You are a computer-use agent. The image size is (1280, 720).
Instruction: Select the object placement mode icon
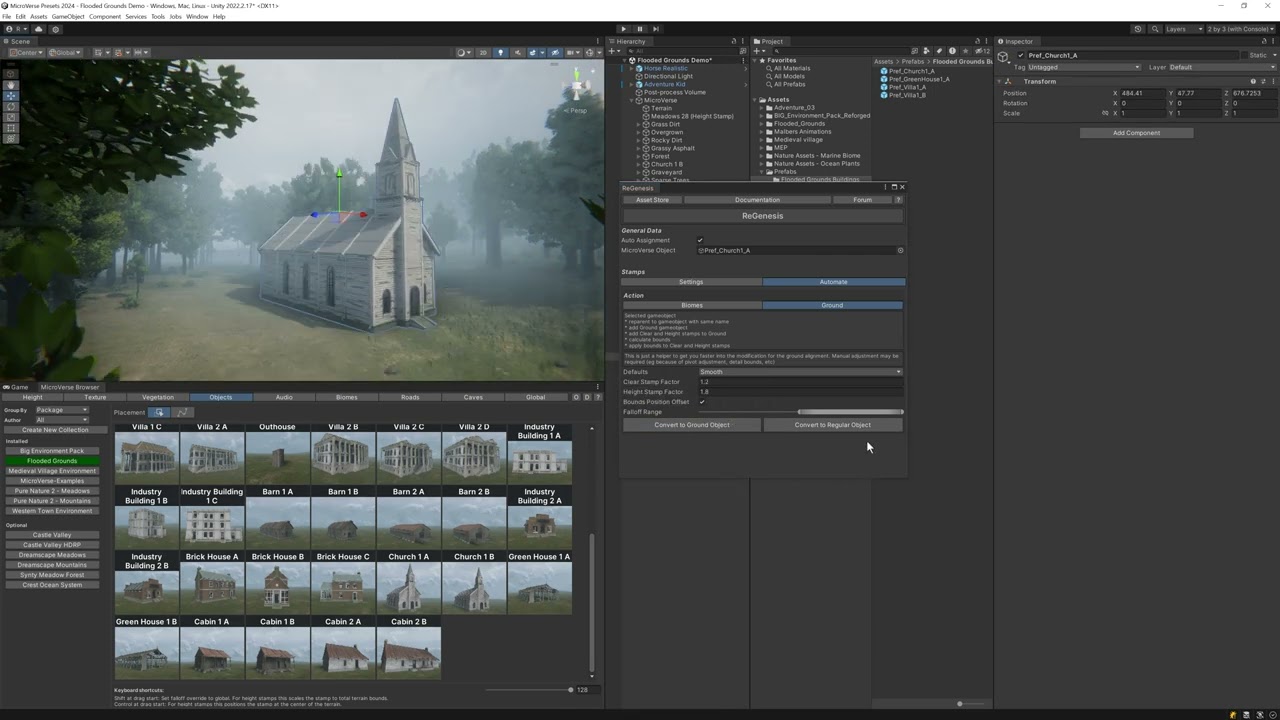pos(159,412)
